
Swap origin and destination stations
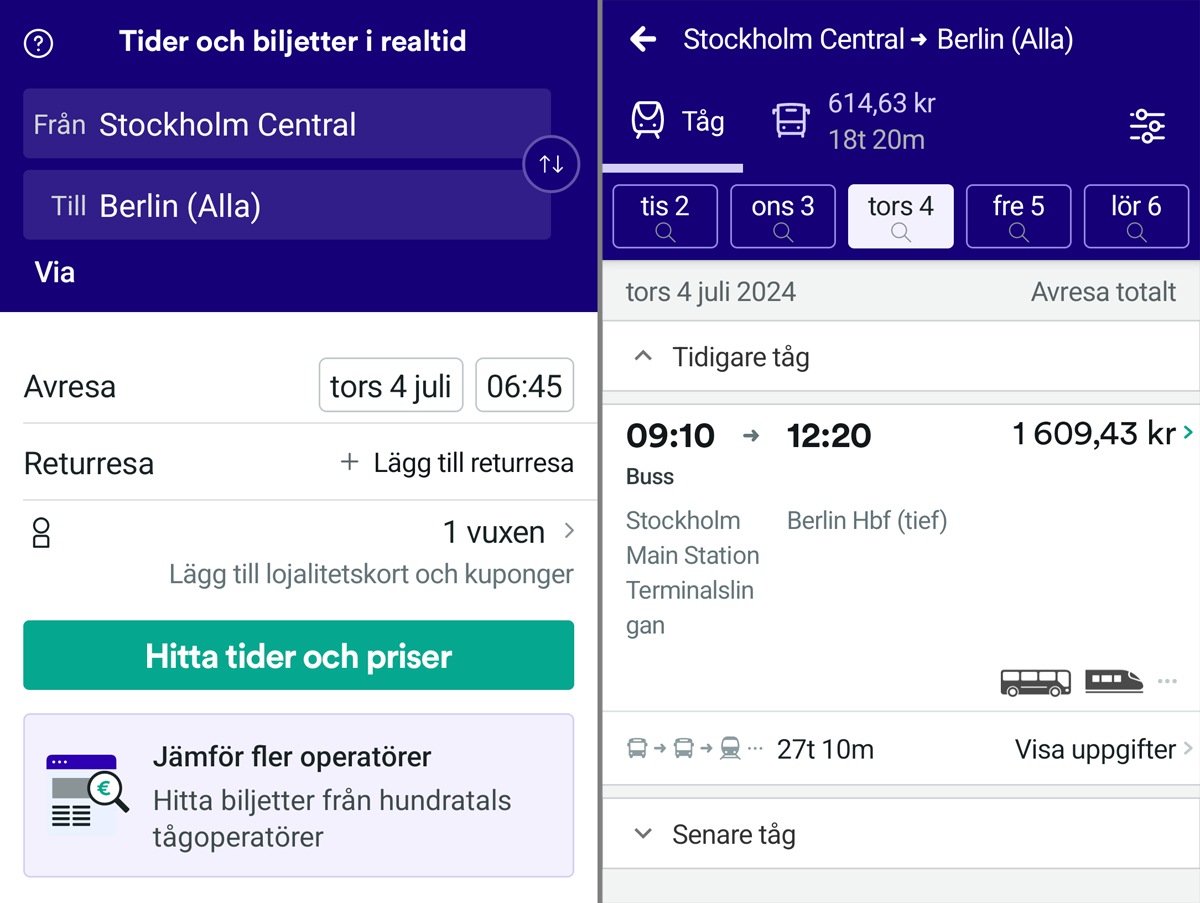pyautogui.click(x=551, y=165)
